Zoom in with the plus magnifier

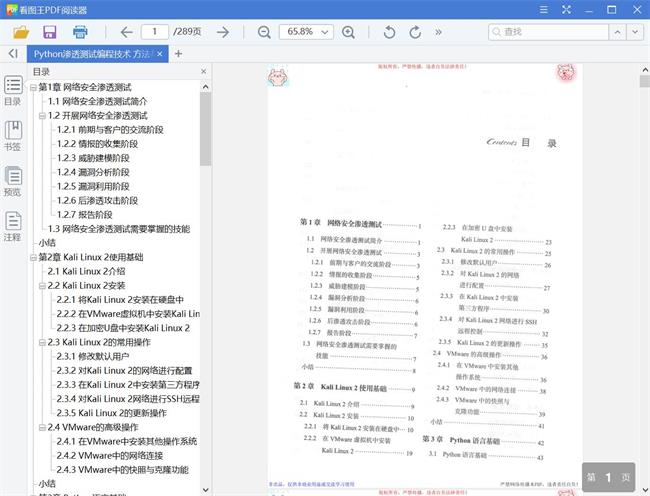348,32
